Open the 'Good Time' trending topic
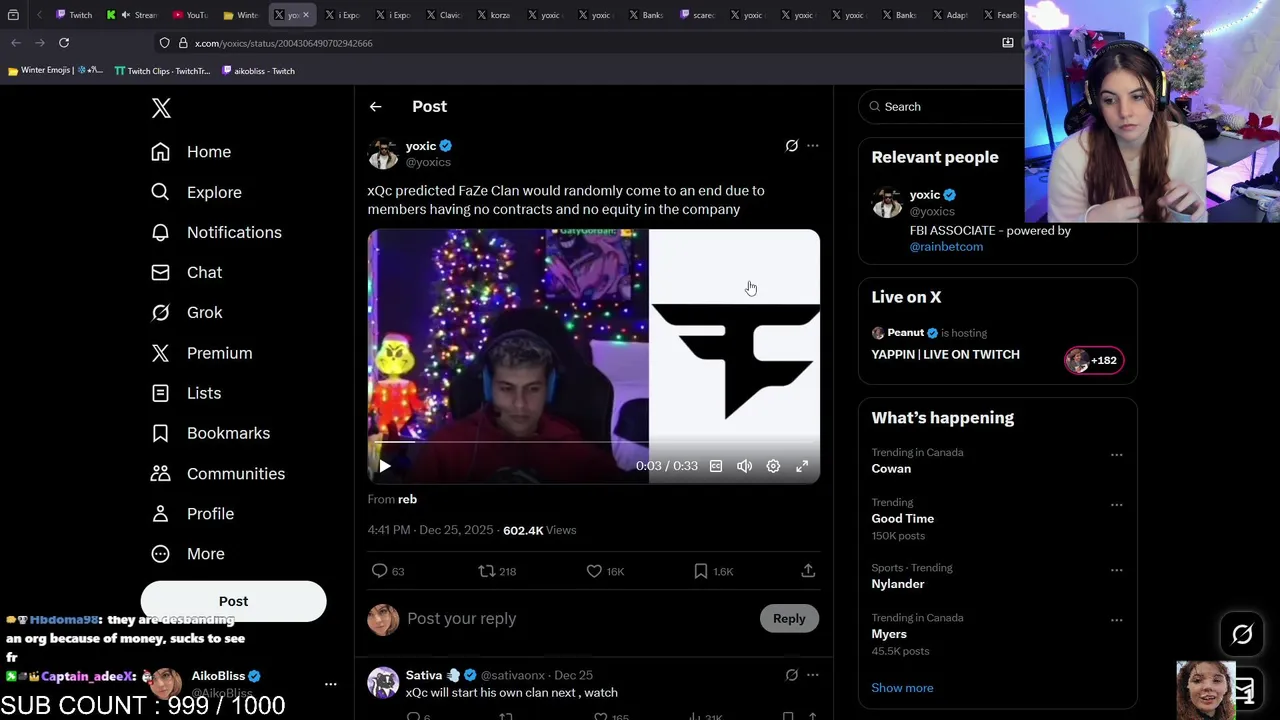The width and height of the screenshot is (1280, 720). (902, 518)
